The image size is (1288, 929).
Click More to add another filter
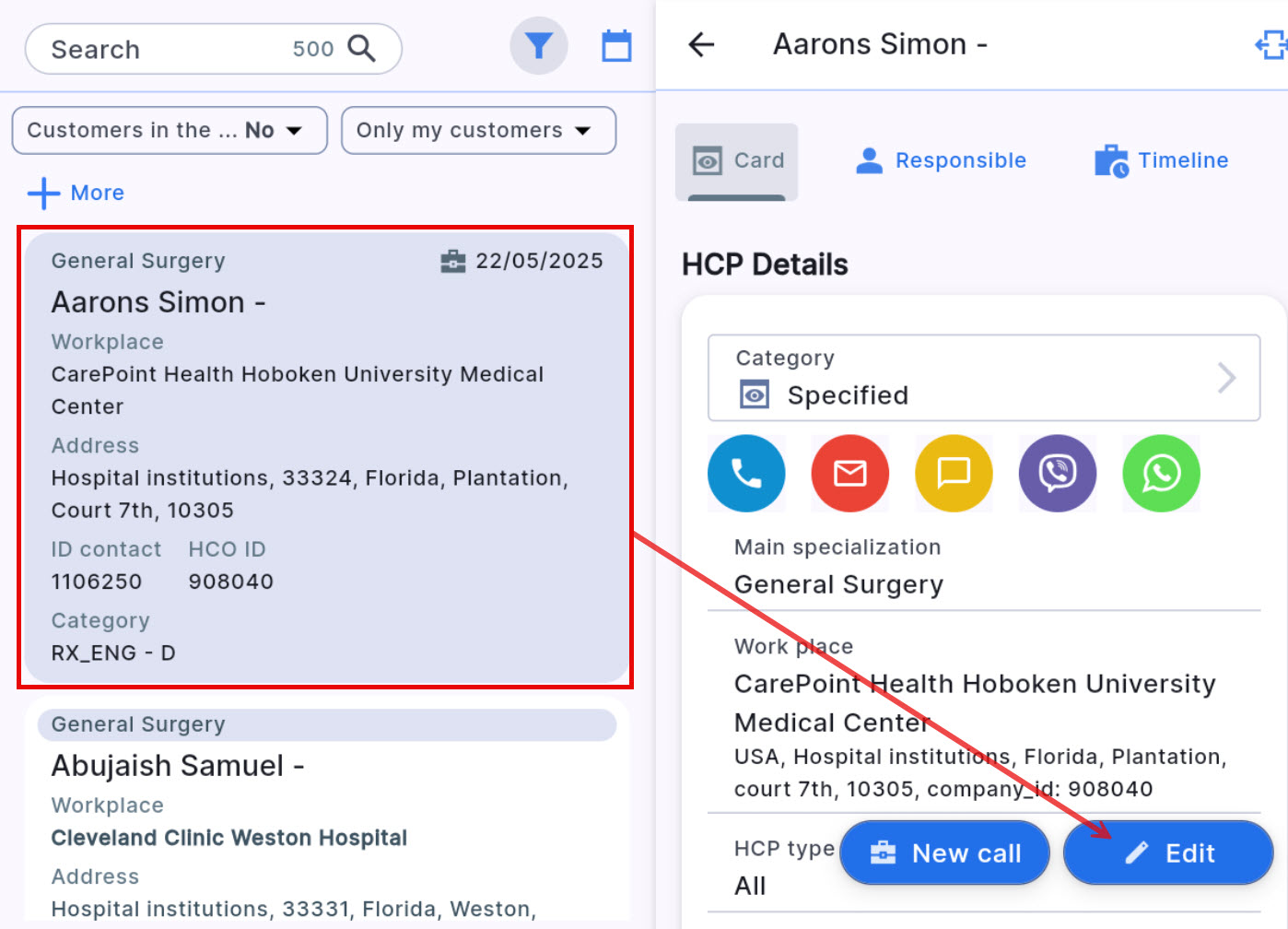[x=76, y=193]
